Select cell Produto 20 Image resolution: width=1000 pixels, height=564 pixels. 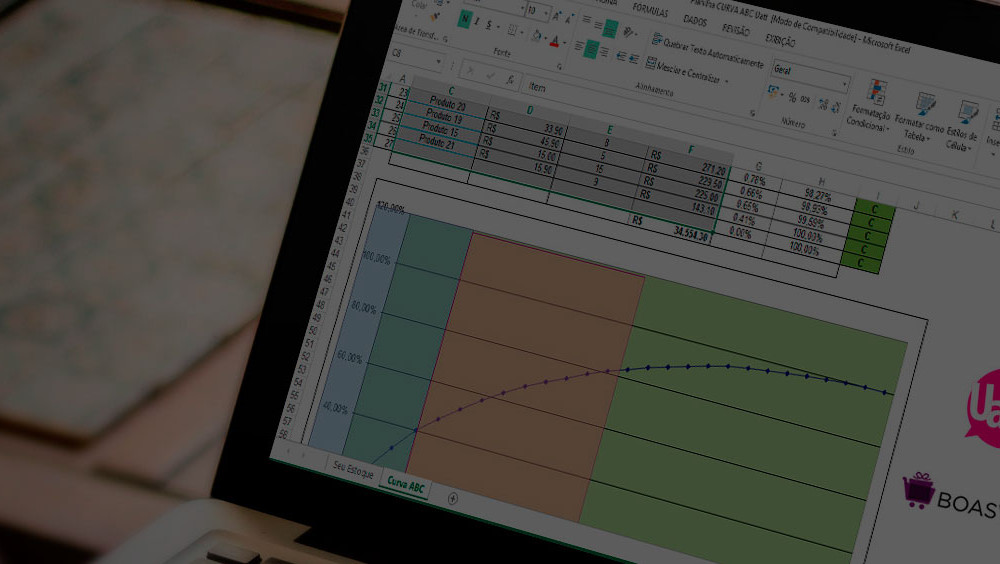pos(447,103)
